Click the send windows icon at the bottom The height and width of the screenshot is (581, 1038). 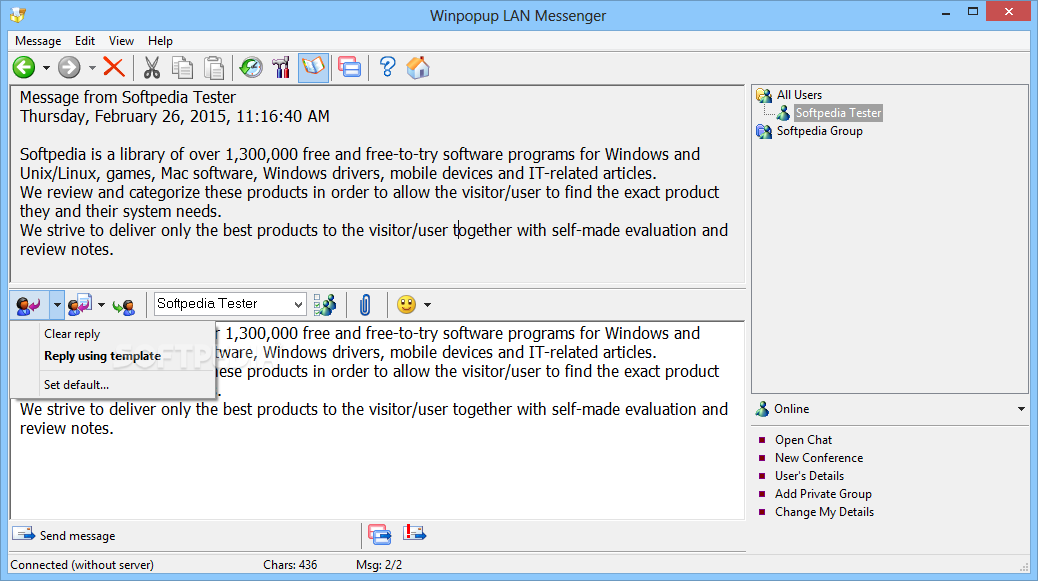tap(380, 534)
